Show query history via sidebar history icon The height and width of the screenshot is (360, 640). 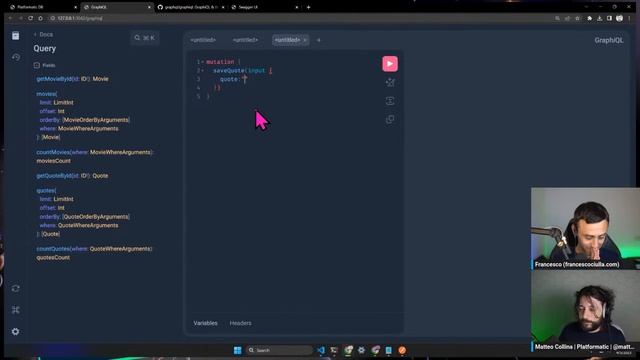point(16,57)
